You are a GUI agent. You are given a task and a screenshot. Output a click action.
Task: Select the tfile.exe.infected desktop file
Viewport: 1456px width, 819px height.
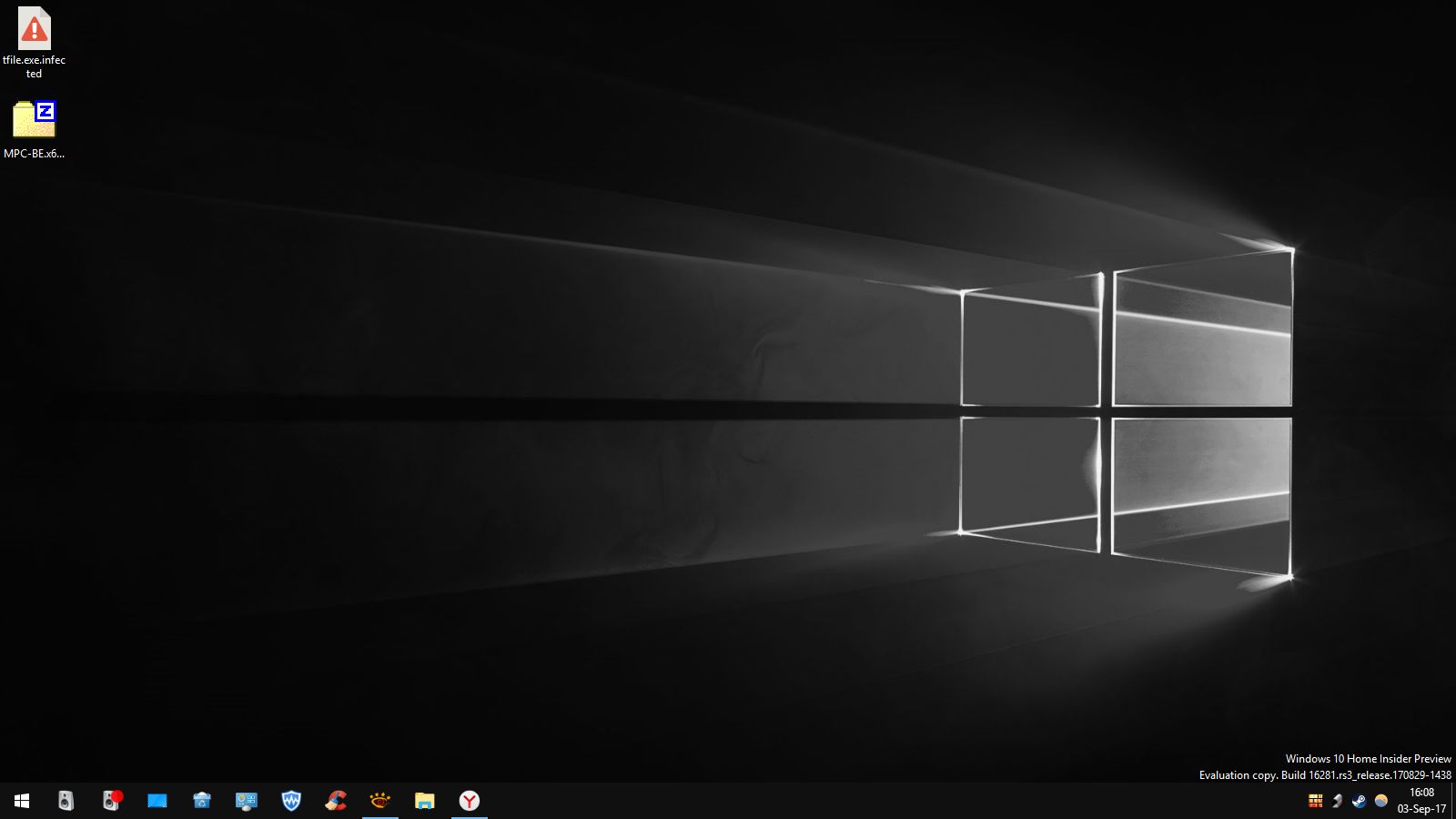(x=34, y=43)
